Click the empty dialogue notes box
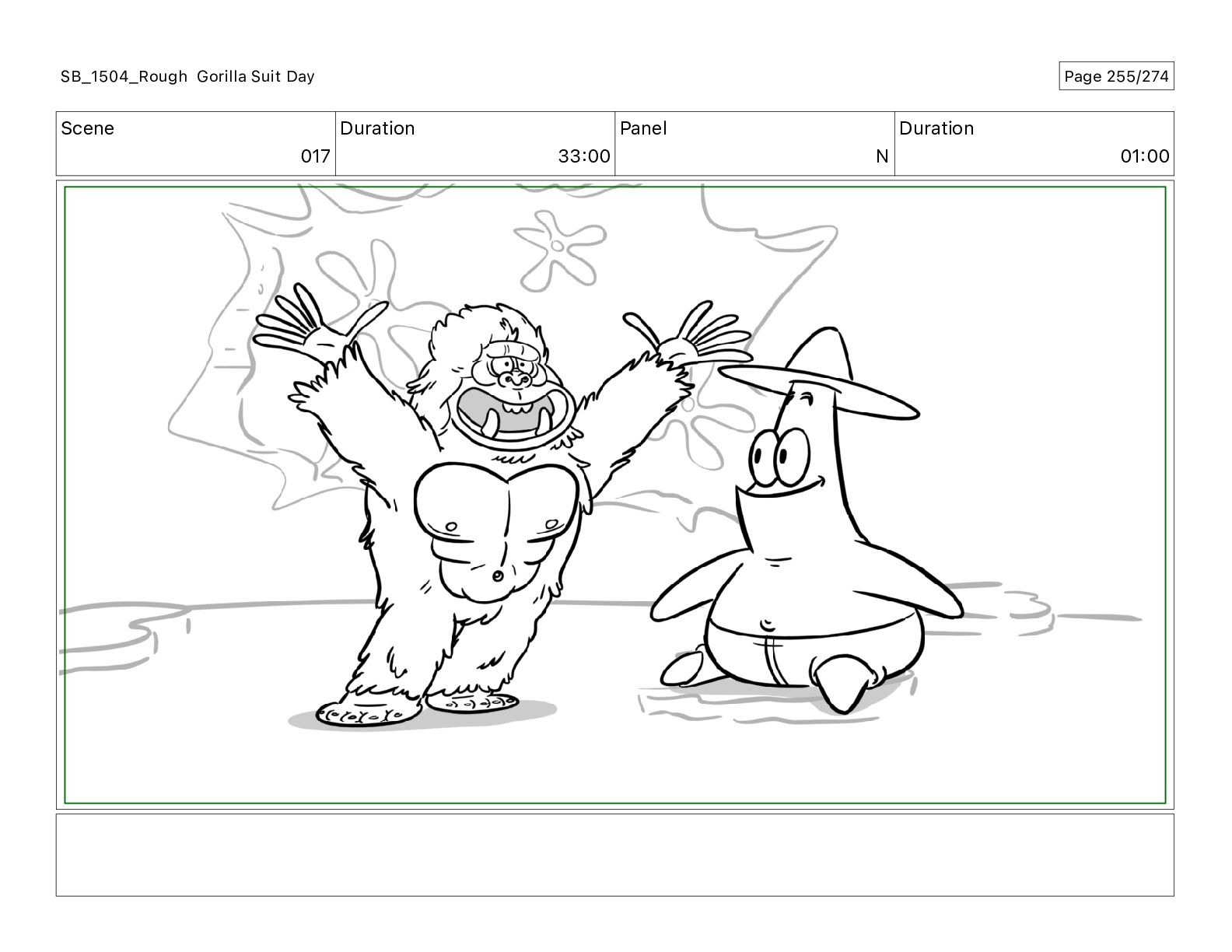The width and height of the screenshot is (1232, 952). [614, 855]
